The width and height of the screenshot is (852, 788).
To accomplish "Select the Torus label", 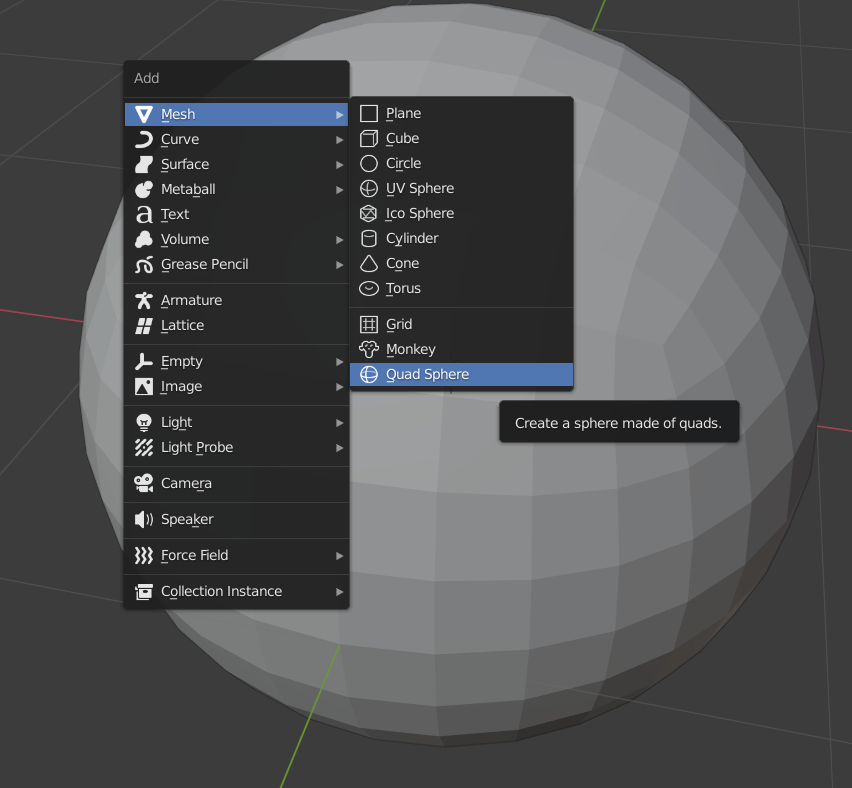I will [403, 289].
